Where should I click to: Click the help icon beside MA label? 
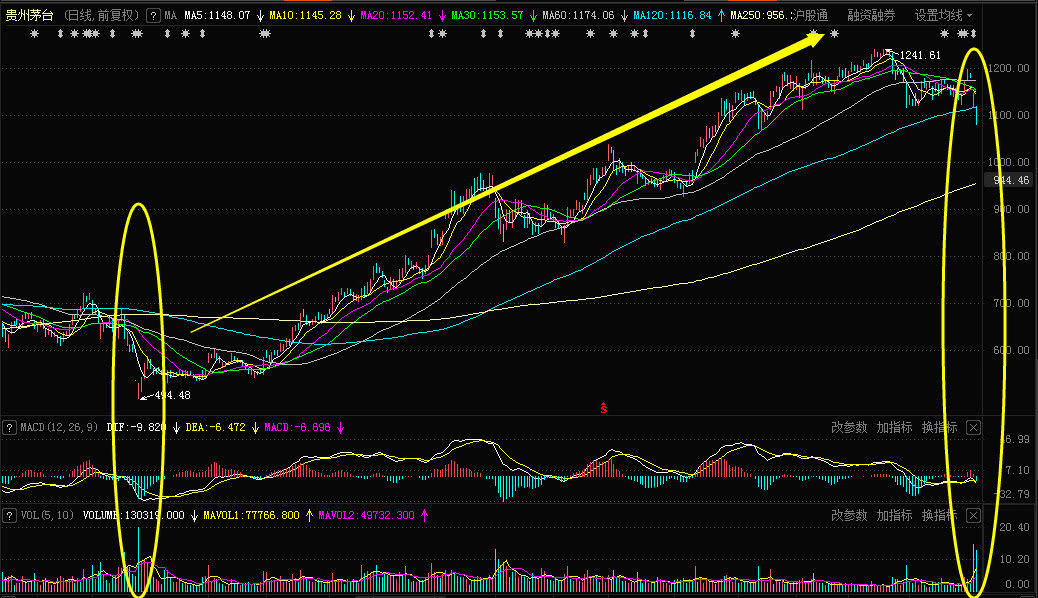153,15
